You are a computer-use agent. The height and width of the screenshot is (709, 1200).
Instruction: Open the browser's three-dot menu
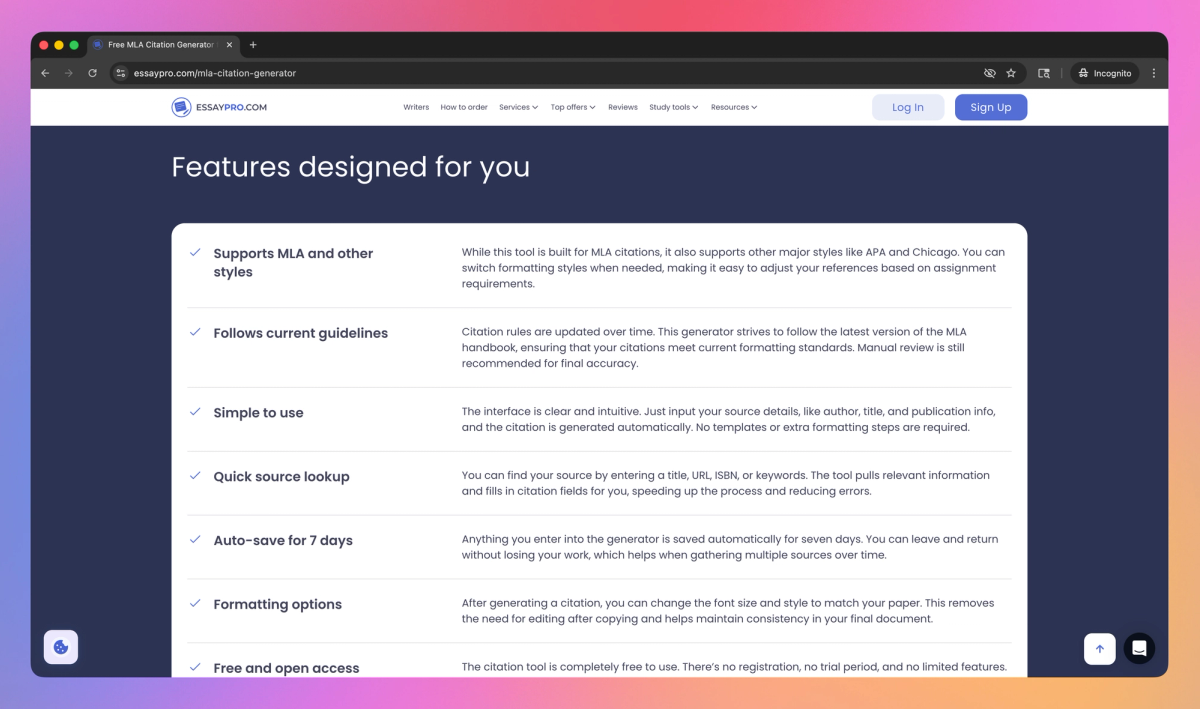[x=1153, y=72]
